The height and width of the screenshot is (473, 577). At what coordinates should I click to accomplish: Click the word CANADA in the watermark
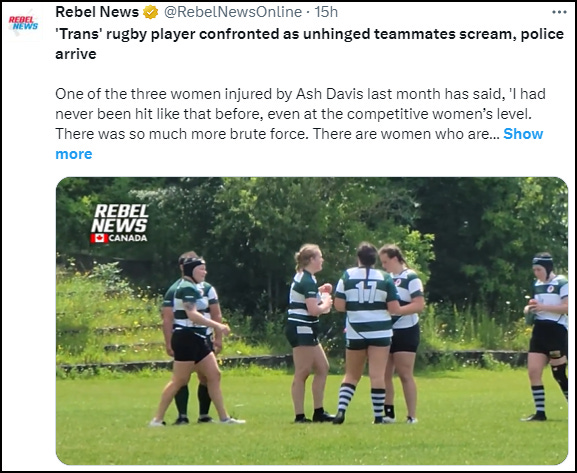click(x=128, y=239)
